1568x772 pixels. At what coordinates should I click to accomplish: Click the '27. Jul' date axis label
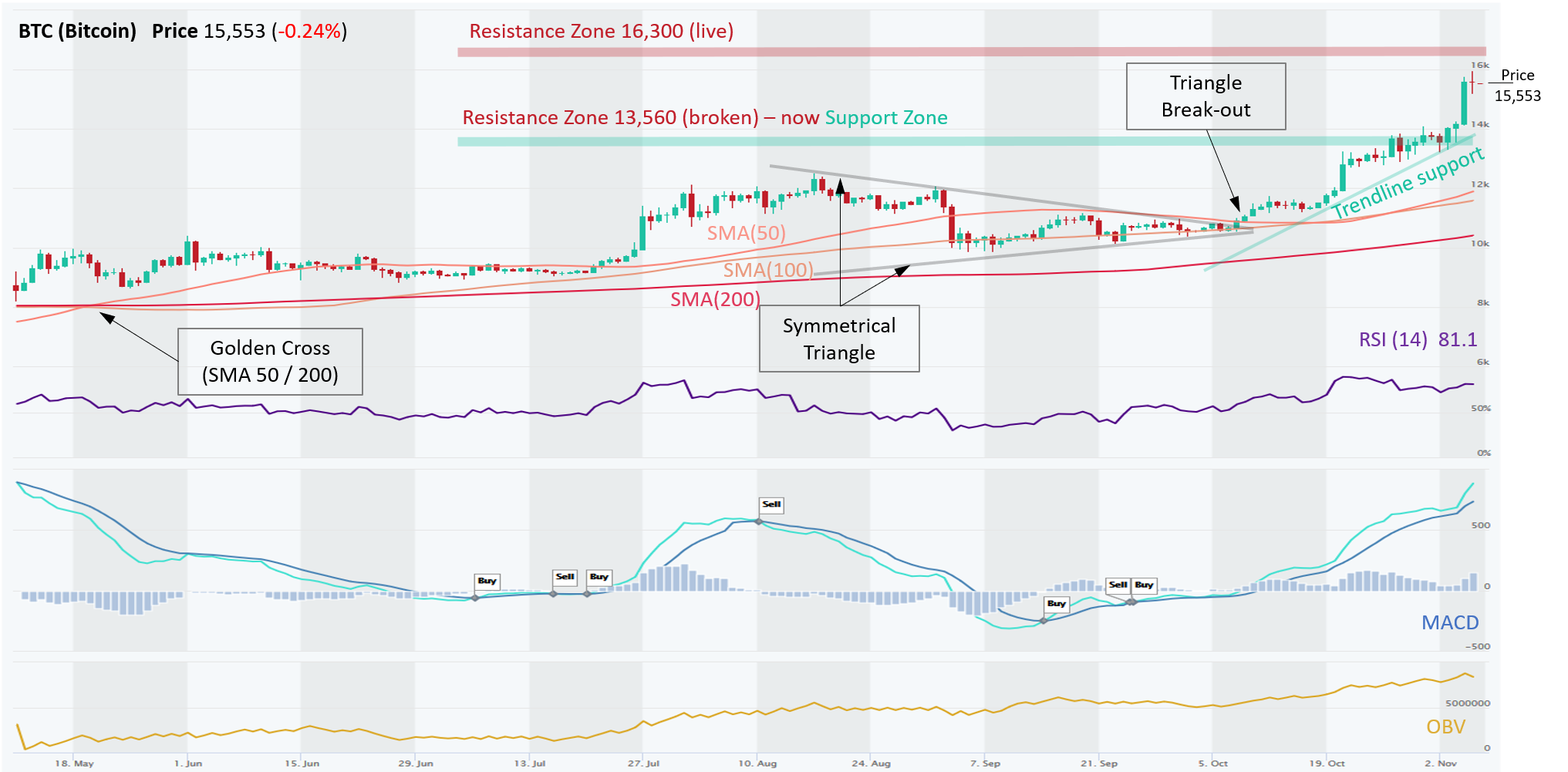pyautogui.click(x=643, y=764)
